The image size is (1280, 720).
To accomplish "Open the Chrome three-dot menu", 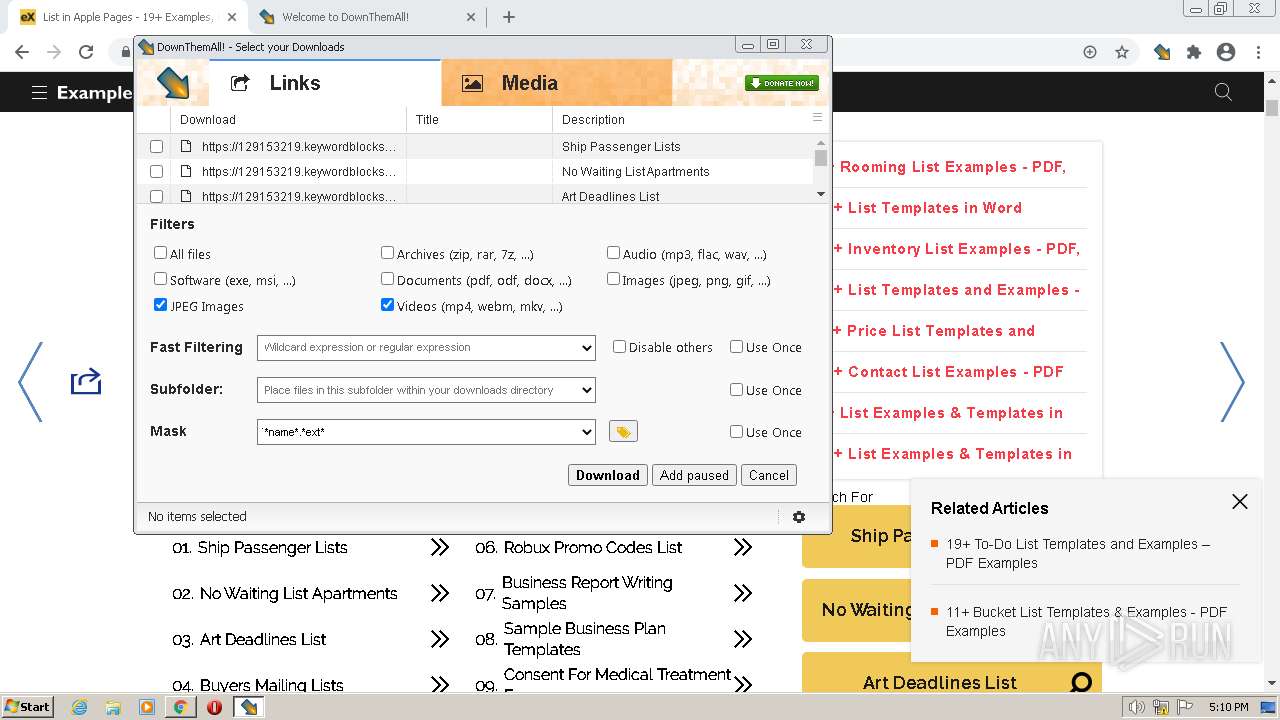I will [1259, 52].
